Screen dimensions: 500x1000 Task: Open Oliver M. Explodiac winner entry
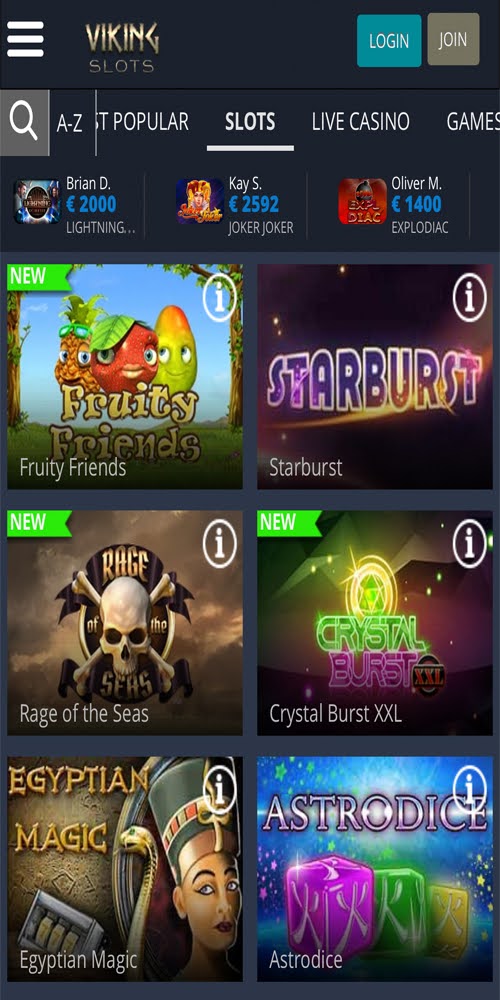(395, 204)
